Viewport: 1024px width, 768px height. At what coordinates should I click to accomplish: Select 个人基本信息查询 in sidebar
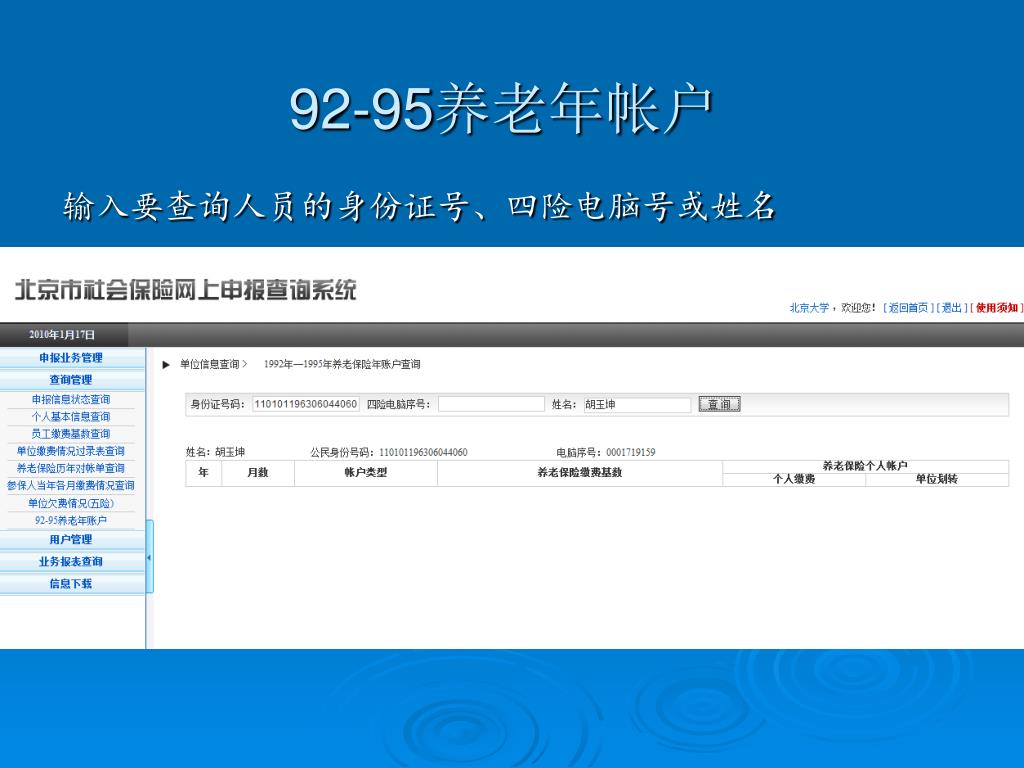pyautogui.click(x=71, y=417)
